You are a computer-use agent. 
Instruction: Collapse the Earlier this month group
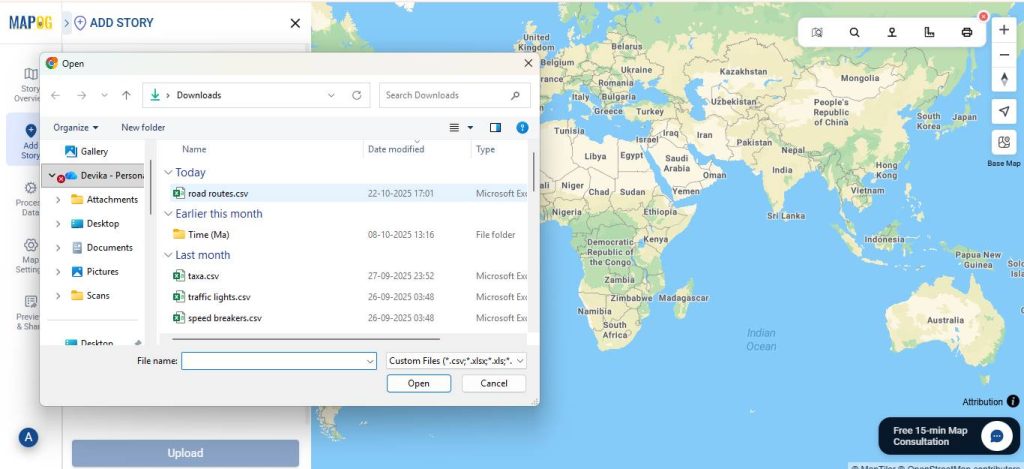click(168, 214)
